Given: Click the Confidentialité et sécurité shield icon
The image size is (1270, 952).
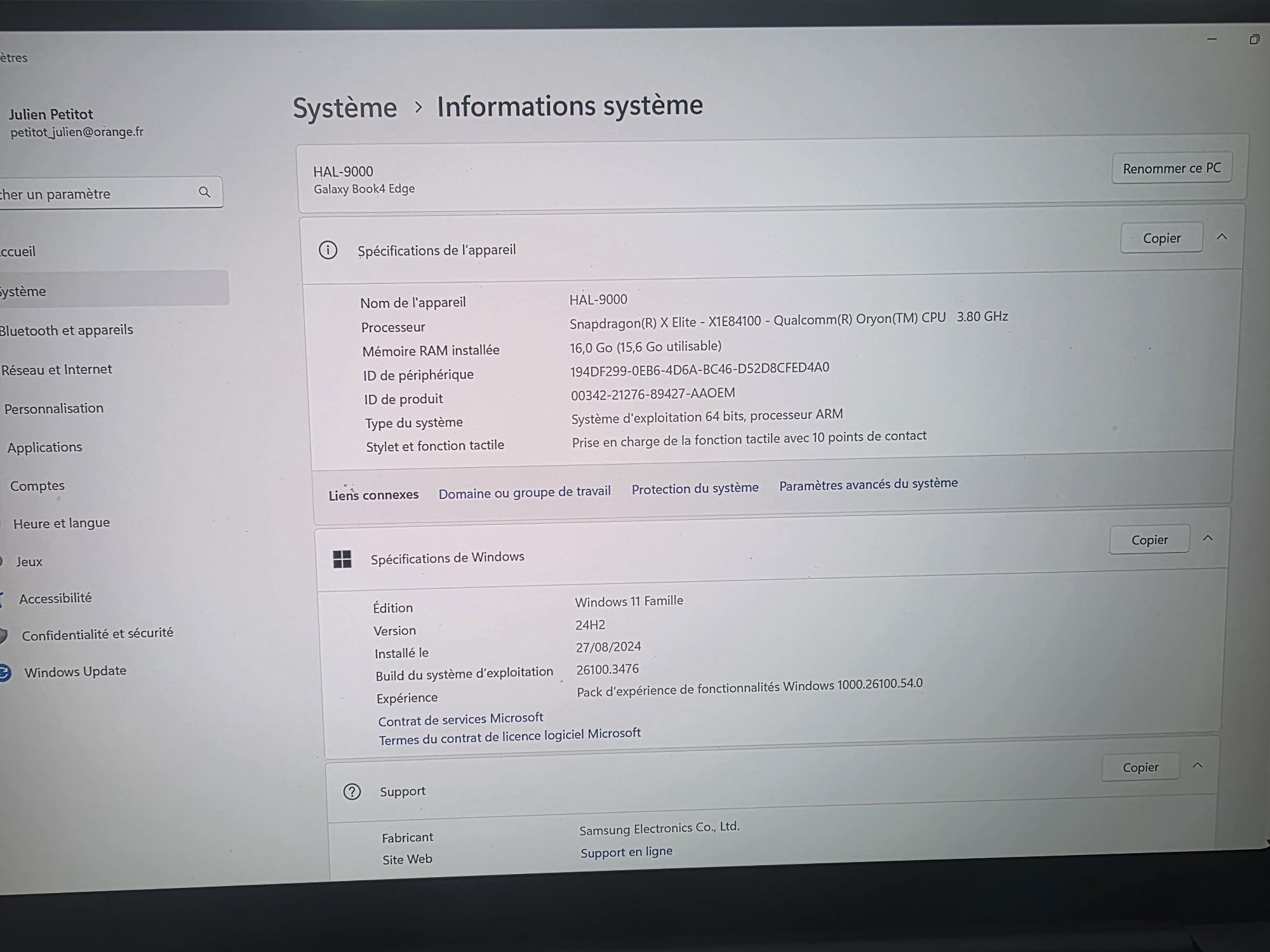Looking at the screenshot, I should pyautogui.click(x=3, y=635).
